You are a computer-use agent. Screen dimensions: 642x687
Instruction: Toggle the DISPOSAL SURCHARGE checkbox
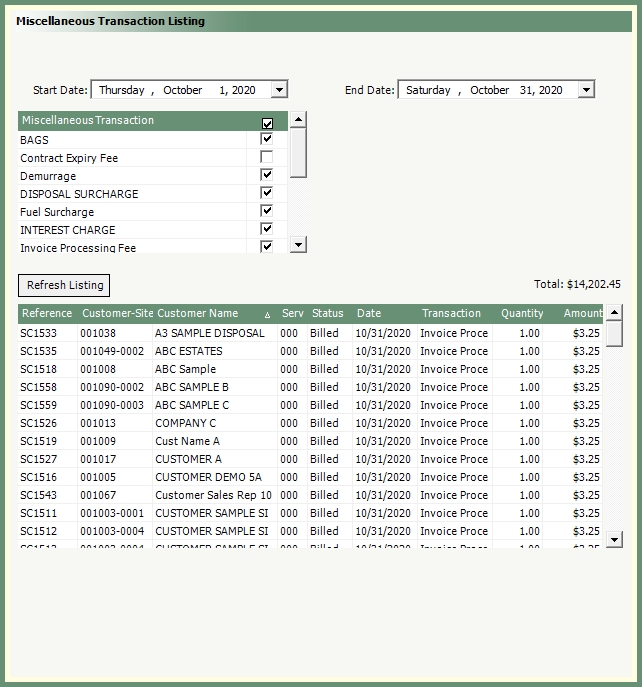click(267, 194)
